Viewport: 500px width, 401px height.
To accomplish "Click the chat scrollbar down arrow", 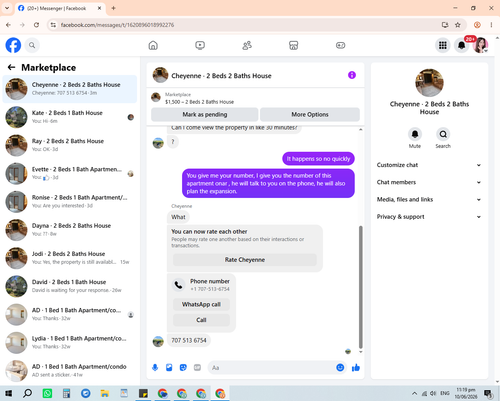I will point(361,352).
